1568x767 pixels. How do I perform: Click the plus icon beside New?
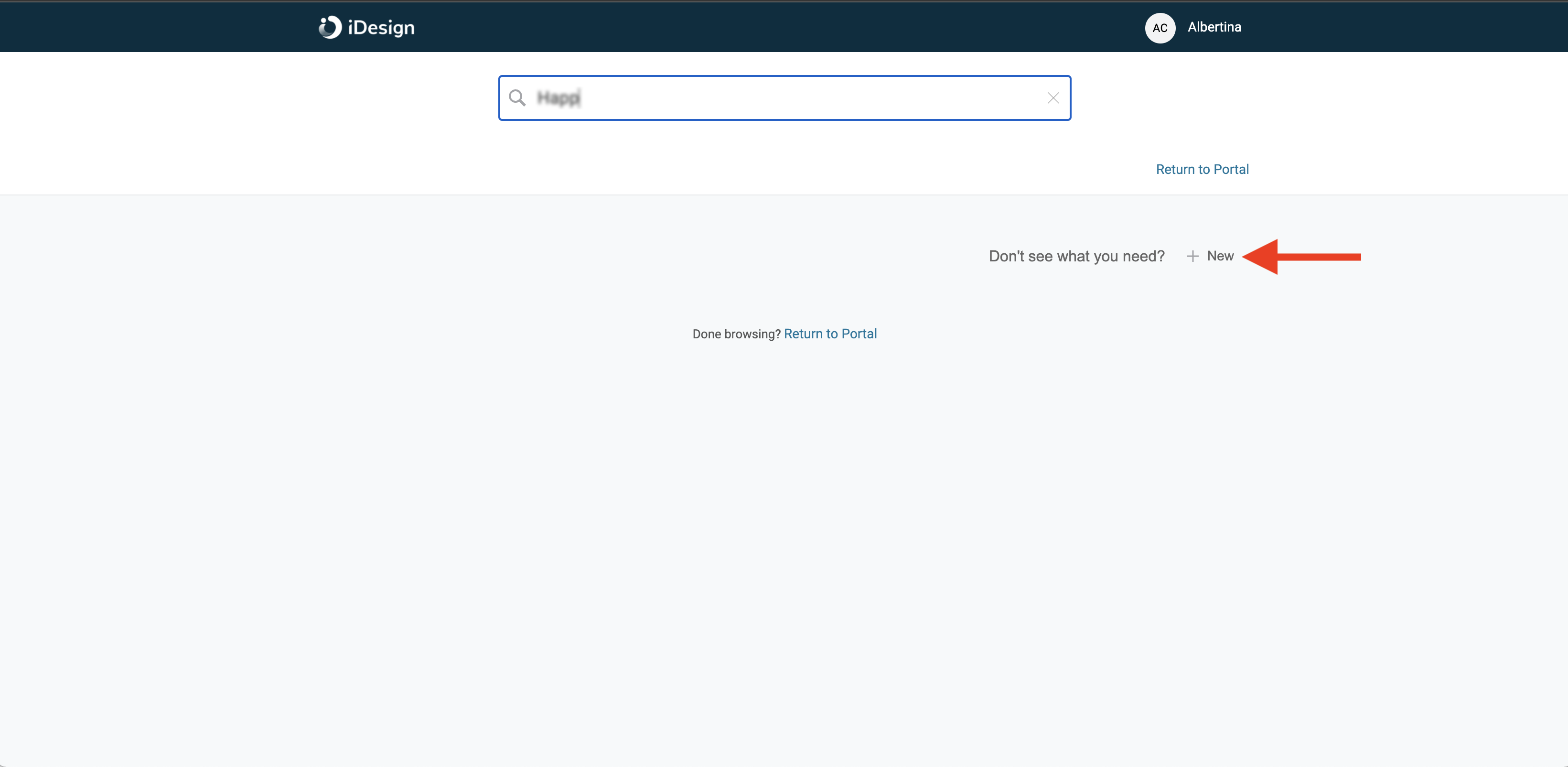click(x=1192, y=256)
